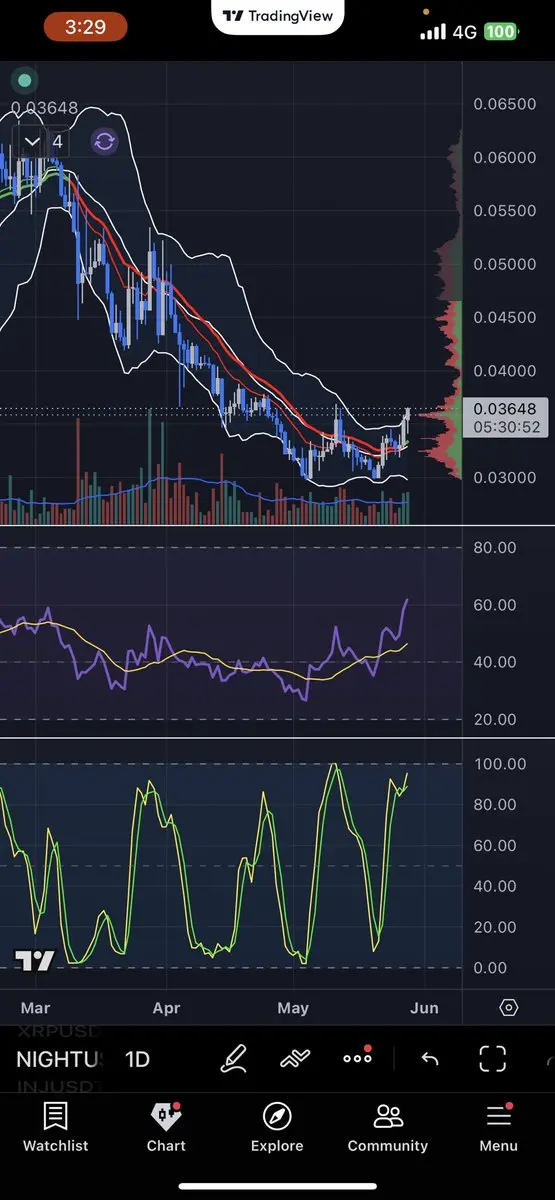The image size is (555, 1200).
Task: Tap the stochastic 100.00 scale label
Action: click(500, 764)
